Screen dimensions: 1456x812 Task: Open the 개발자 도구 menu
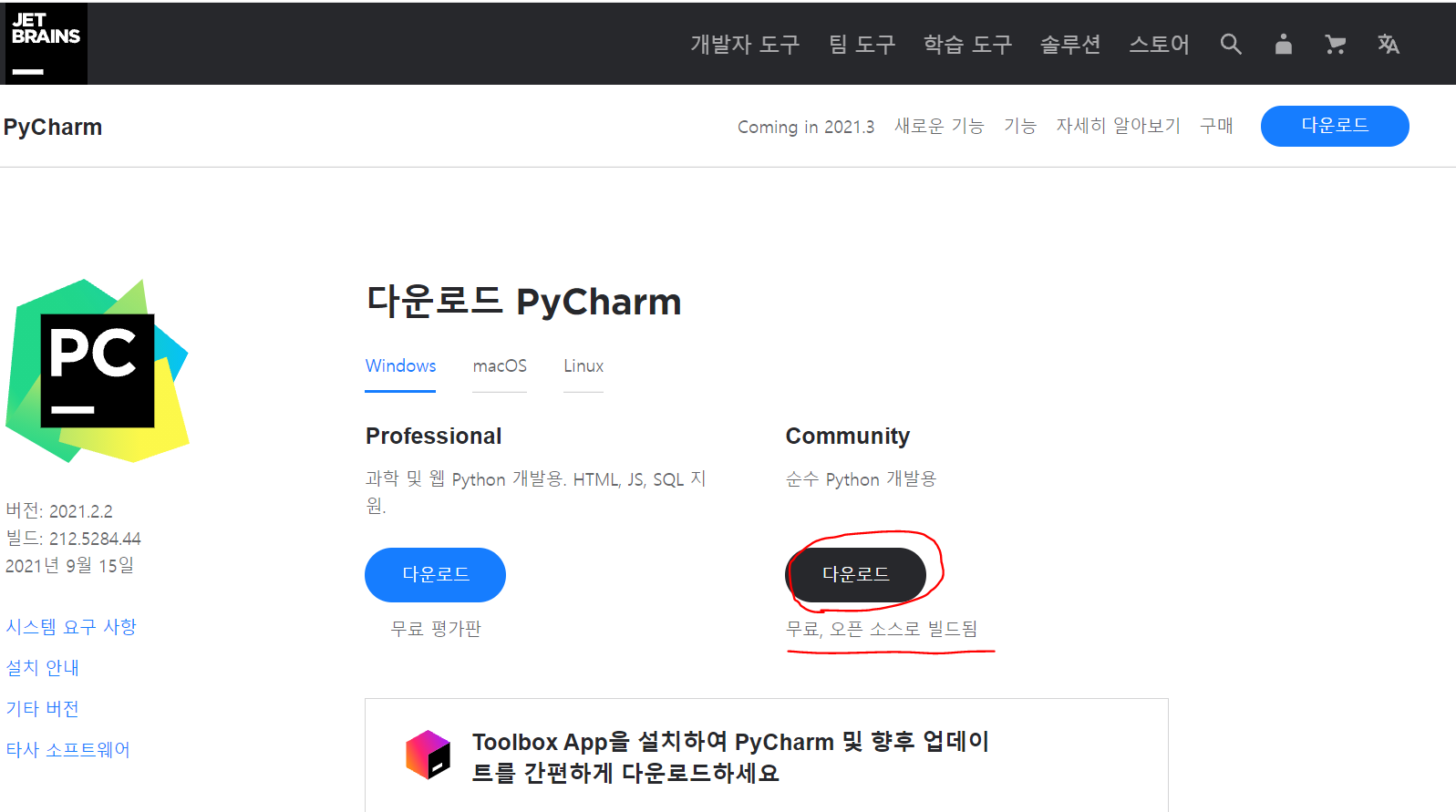[x=745, y=44]
